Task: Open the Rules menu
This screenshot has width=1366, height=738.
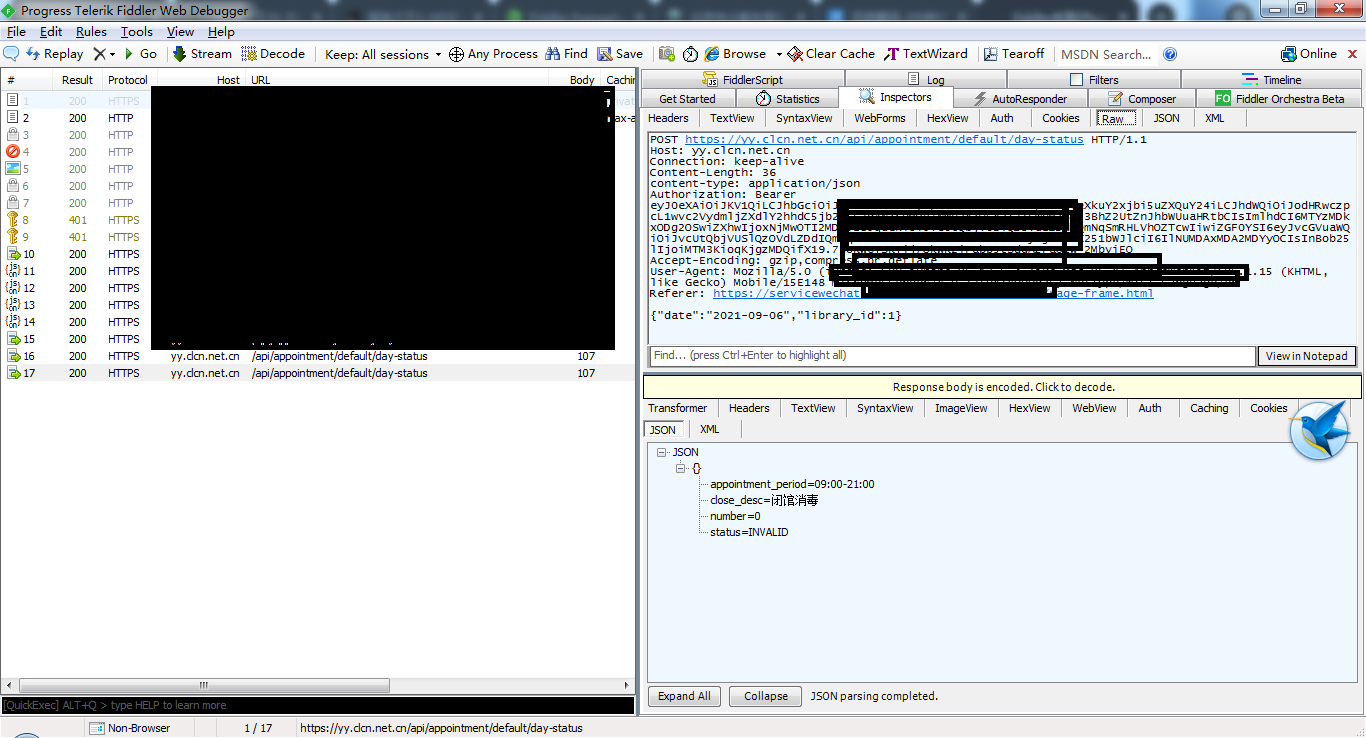Action: 91,32
